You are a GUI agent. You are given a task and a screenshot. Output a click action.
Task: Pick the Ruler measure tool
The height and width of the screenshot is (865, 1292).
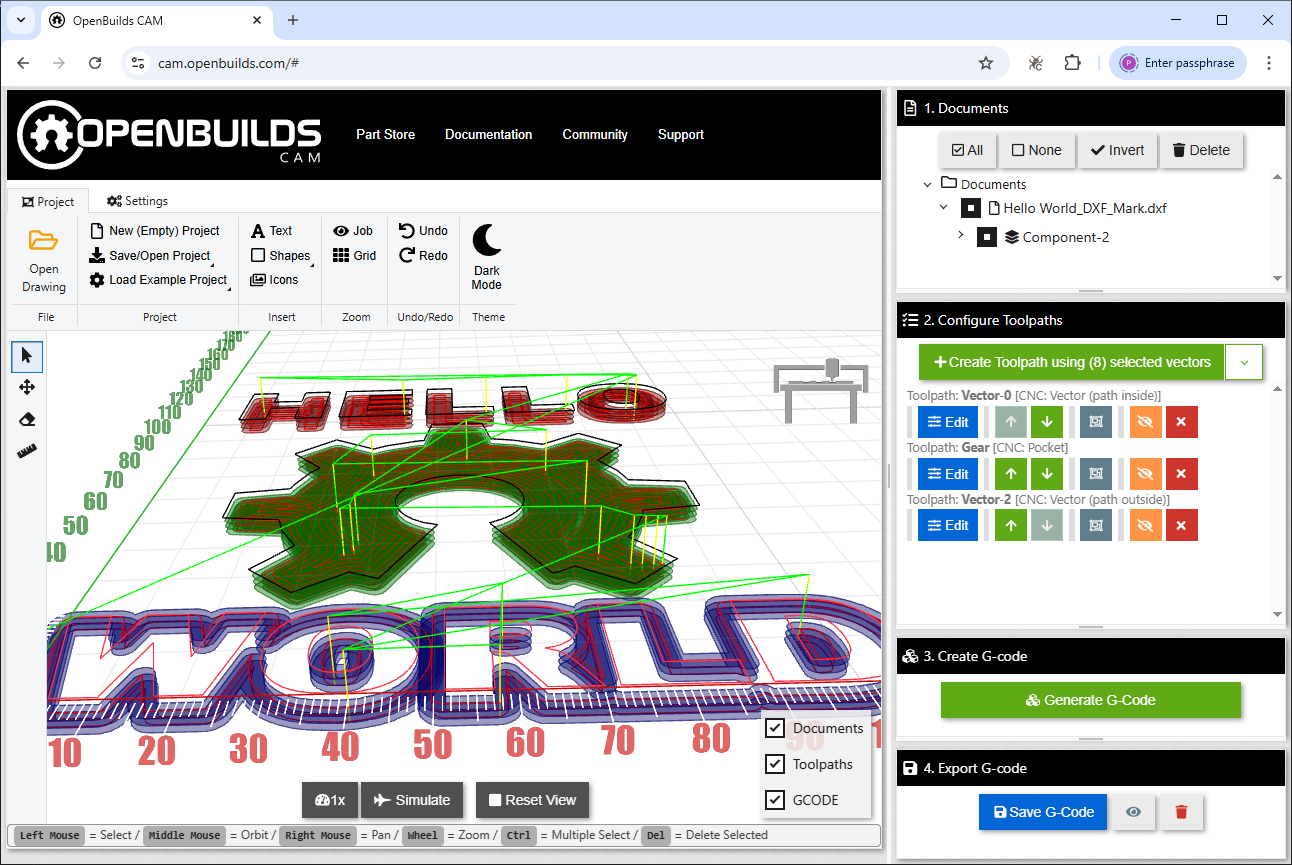tap(27, 451)
